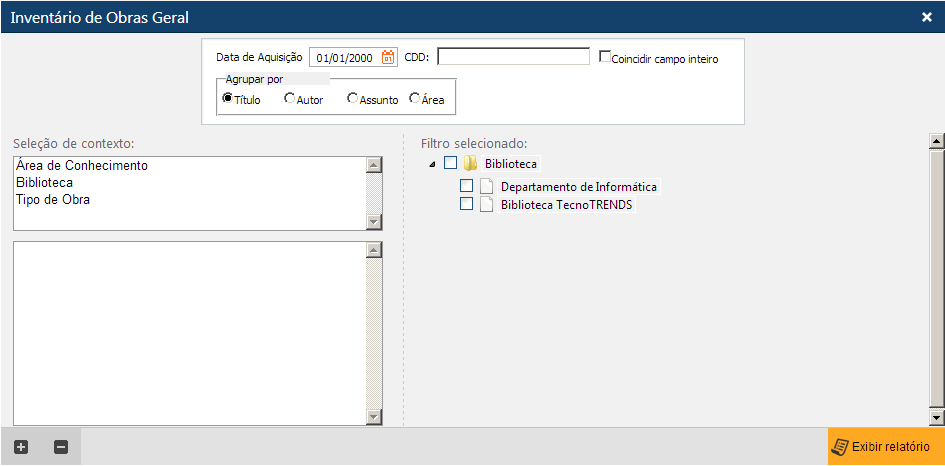Group by Assunto radio option
The width and height of the screenshot is (945, 466).
tap(352, 98)
